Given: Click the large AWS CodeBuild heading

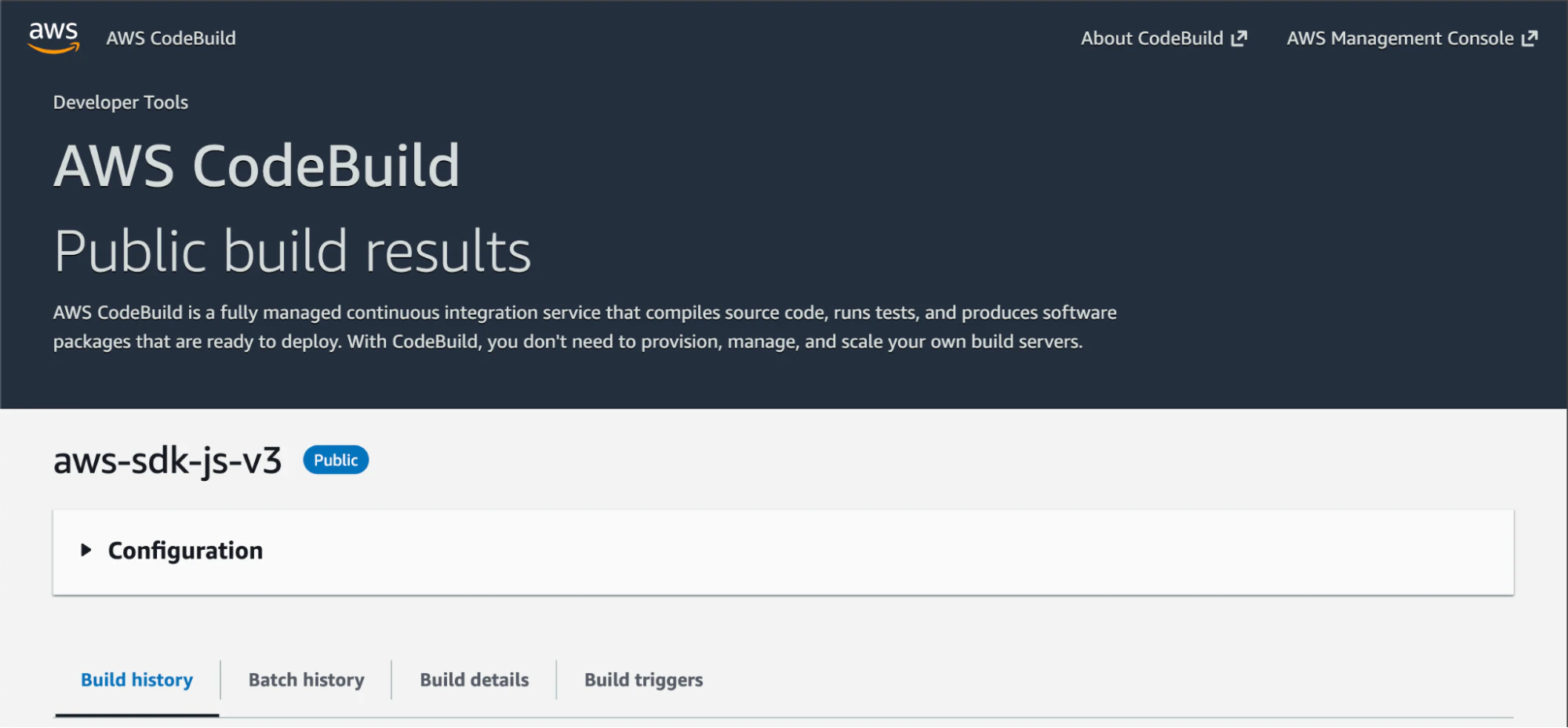Looking at the screenshot, I should click(256, 166).
